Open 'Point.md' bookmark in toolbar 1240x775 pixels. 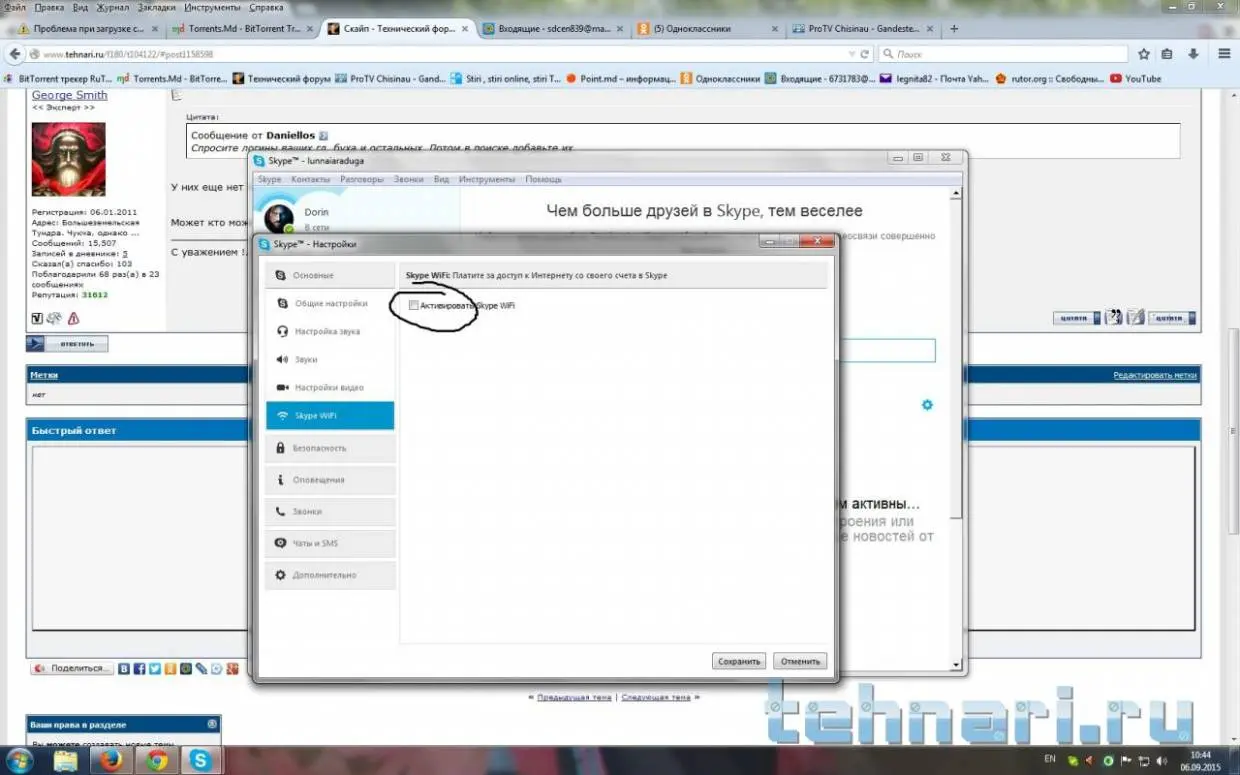tap(619, 78)
